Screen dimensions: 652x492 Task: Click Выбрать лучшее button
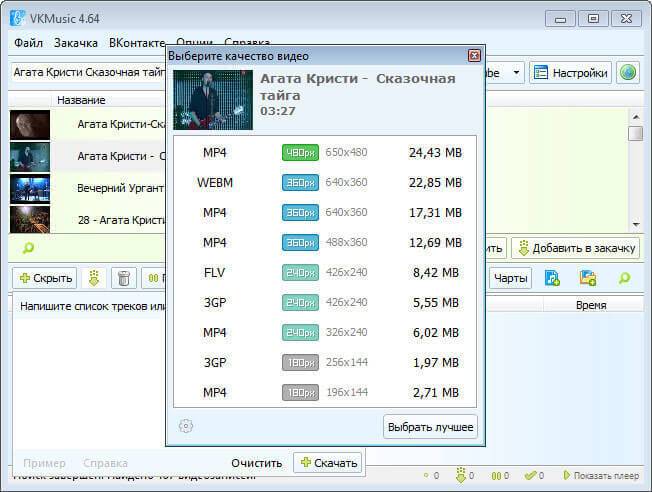430,427
